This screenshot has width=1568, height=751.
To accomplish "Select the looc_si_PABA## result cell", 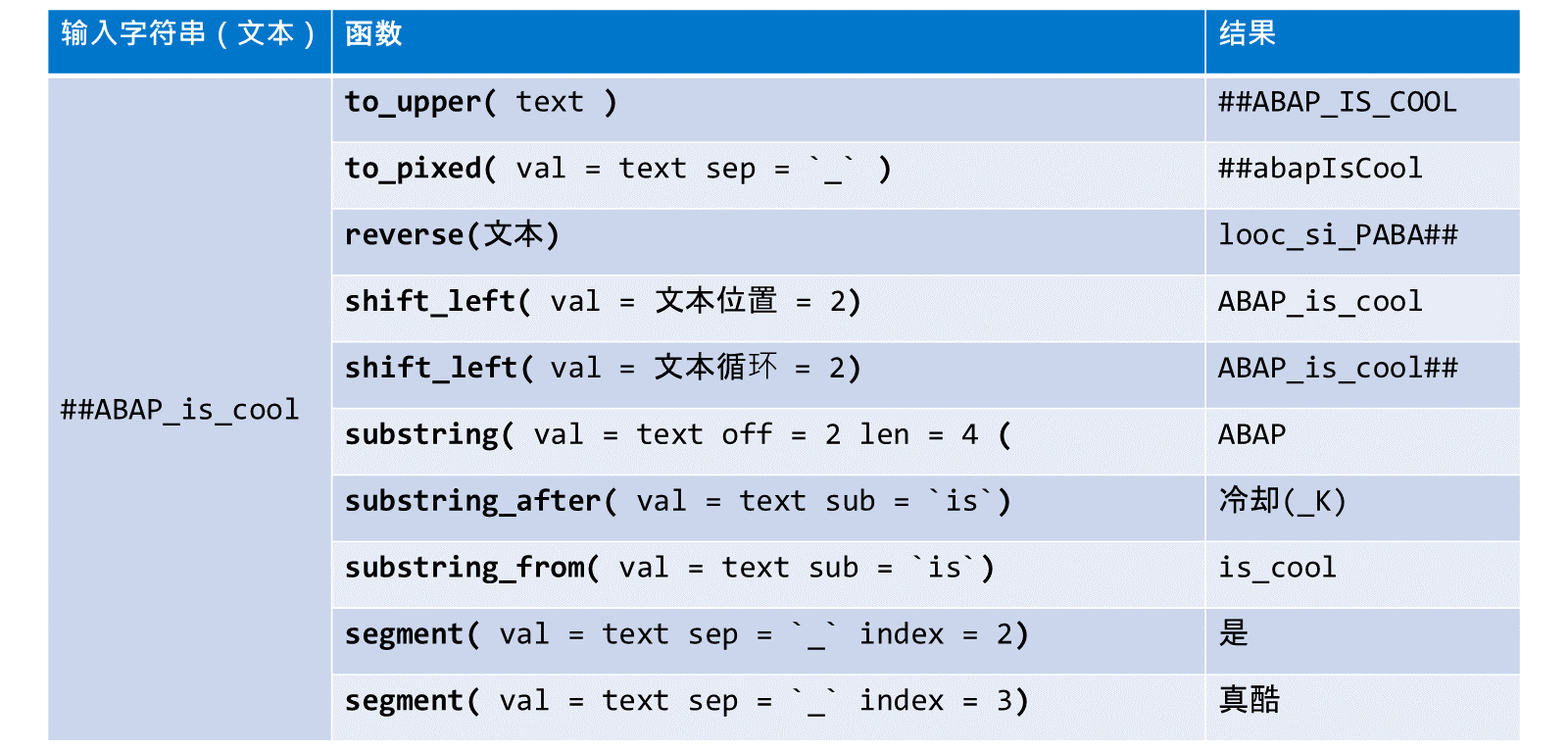I will point(1362,242).
